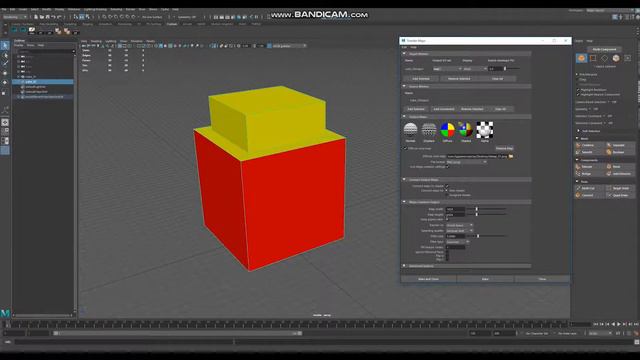Activate edge selection in Modeling Toolkit
Image resolution: width=640 pixels, height=360 pixels.
pyautogui.click(x=604, y=58)
